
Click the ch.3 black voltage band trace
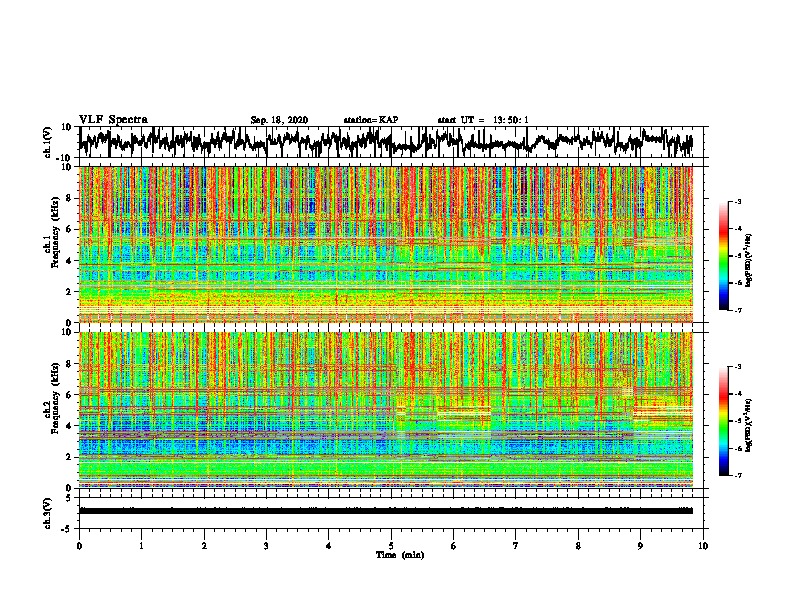(x=386, y=511)
